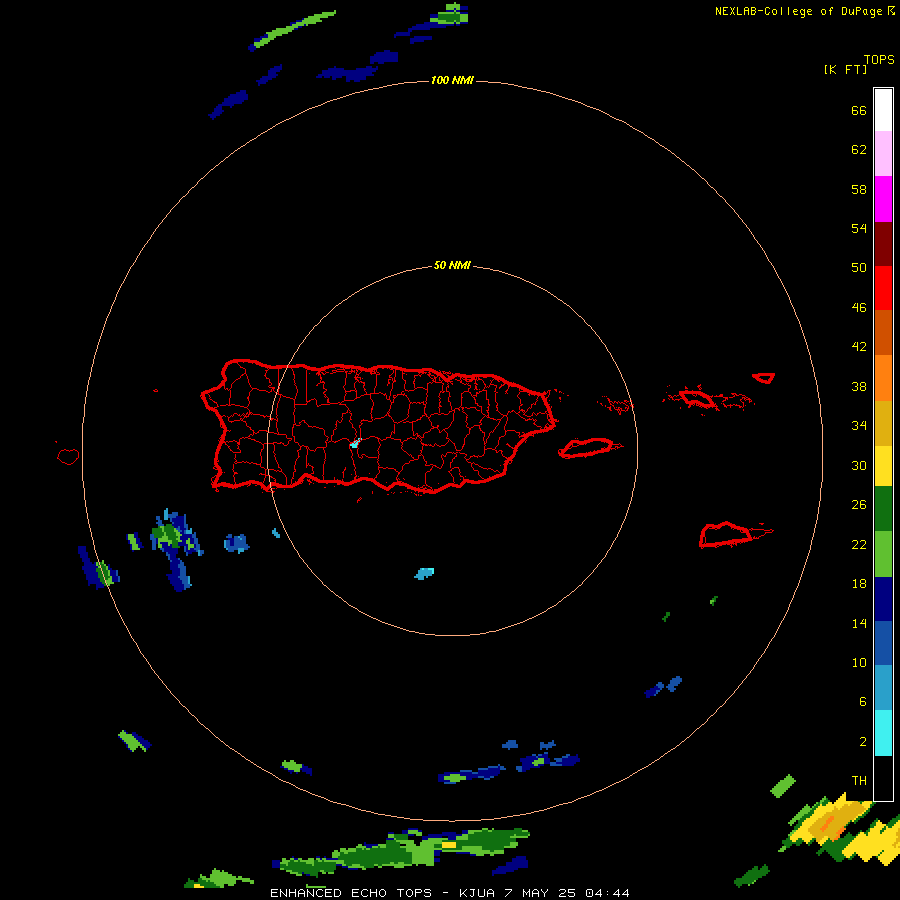Click the 50 NMI range ring label
This screenshot has height=900, width=900.
pos(452,265)
